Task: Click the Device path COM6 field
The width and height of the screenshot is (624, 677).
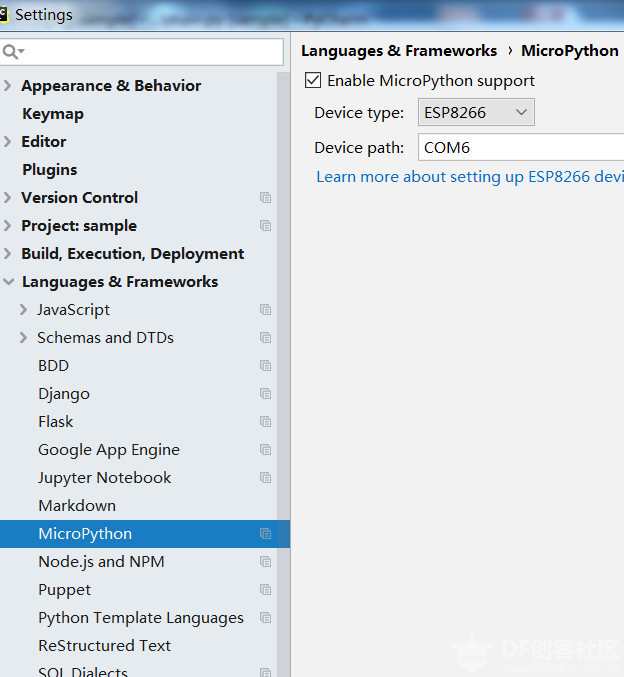Action: pyautogui.click(x=521, y=147)
